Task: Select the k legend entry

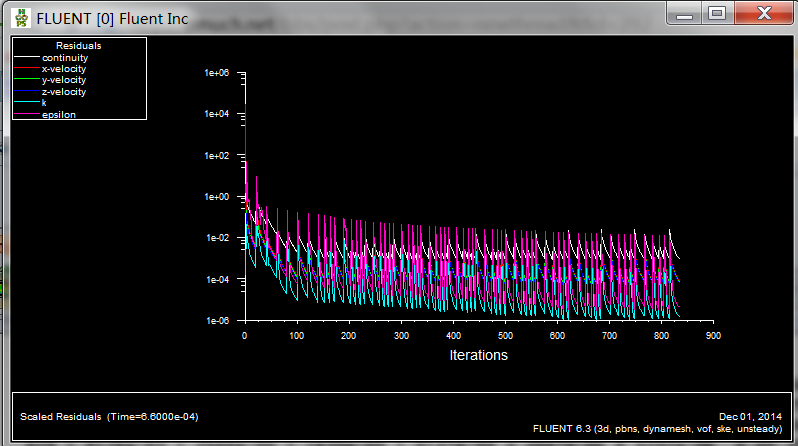Action: [44, 103]
